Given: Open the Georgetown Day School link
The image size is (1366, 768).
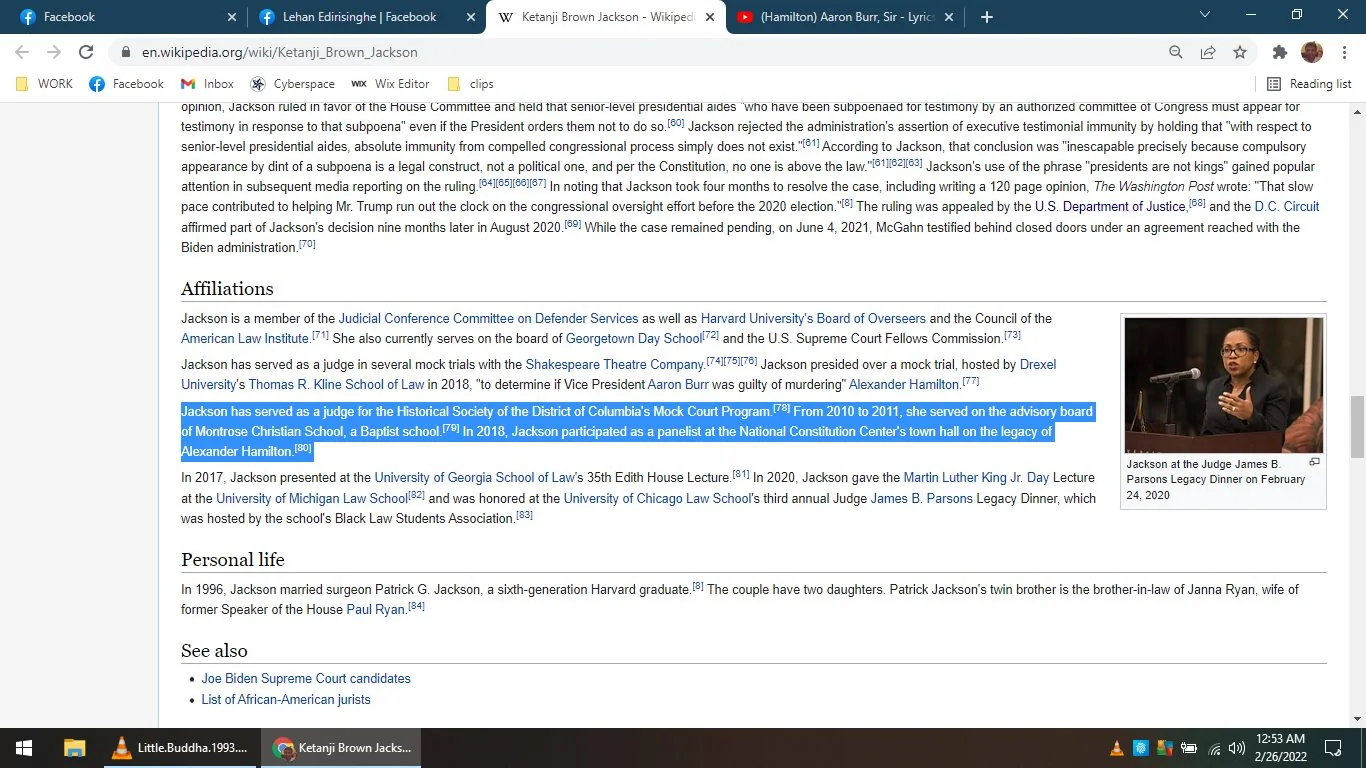Looking at the screenshot, I should (x=634, y=339).
